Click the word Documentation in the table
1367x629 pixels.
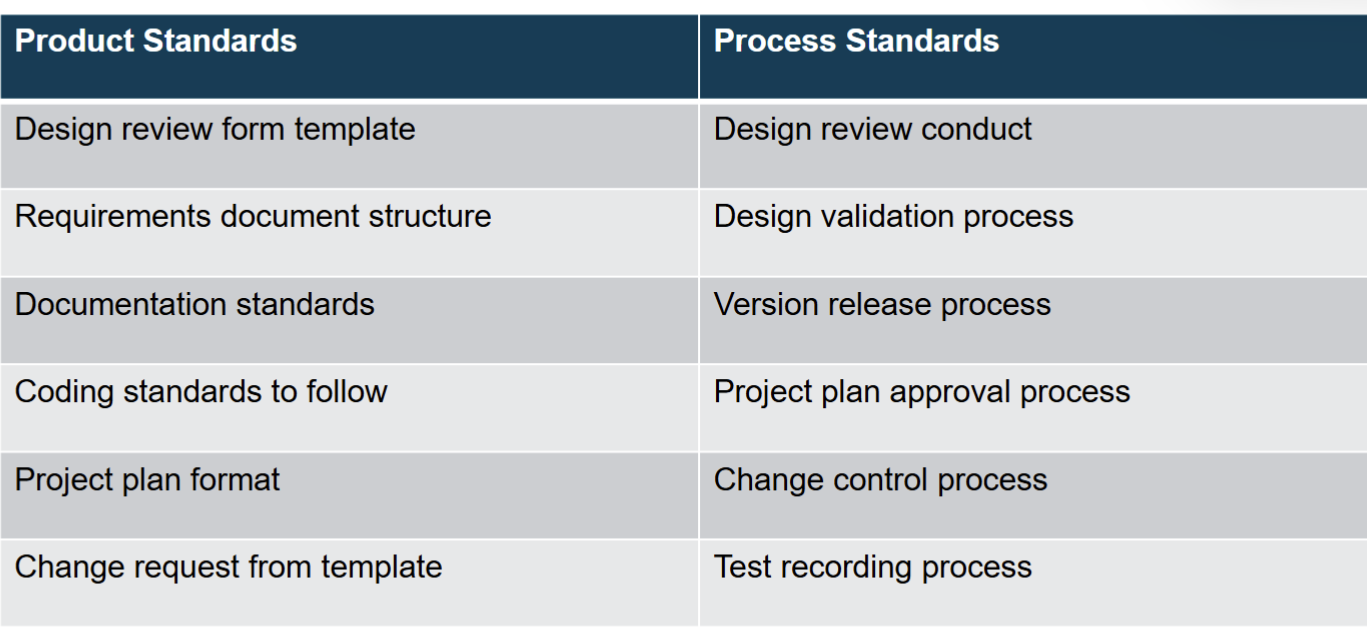coord(102,304)
